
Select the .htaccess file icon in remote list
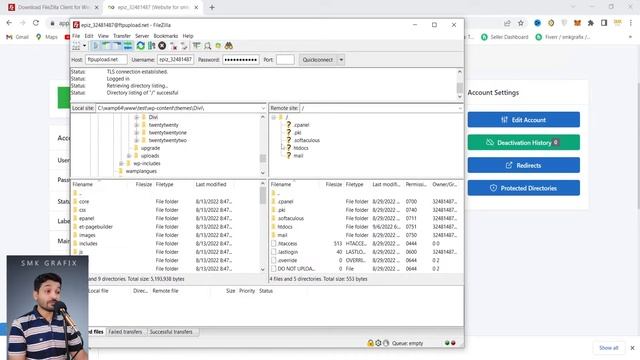(274, 244)
